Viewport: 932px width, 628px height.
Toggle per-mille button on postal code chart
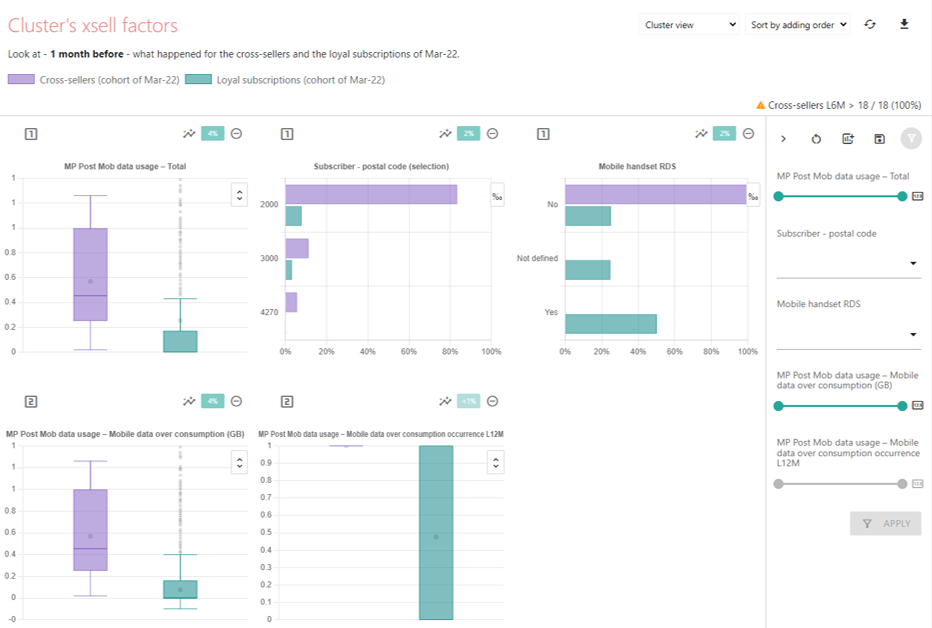tap(497, 195)
